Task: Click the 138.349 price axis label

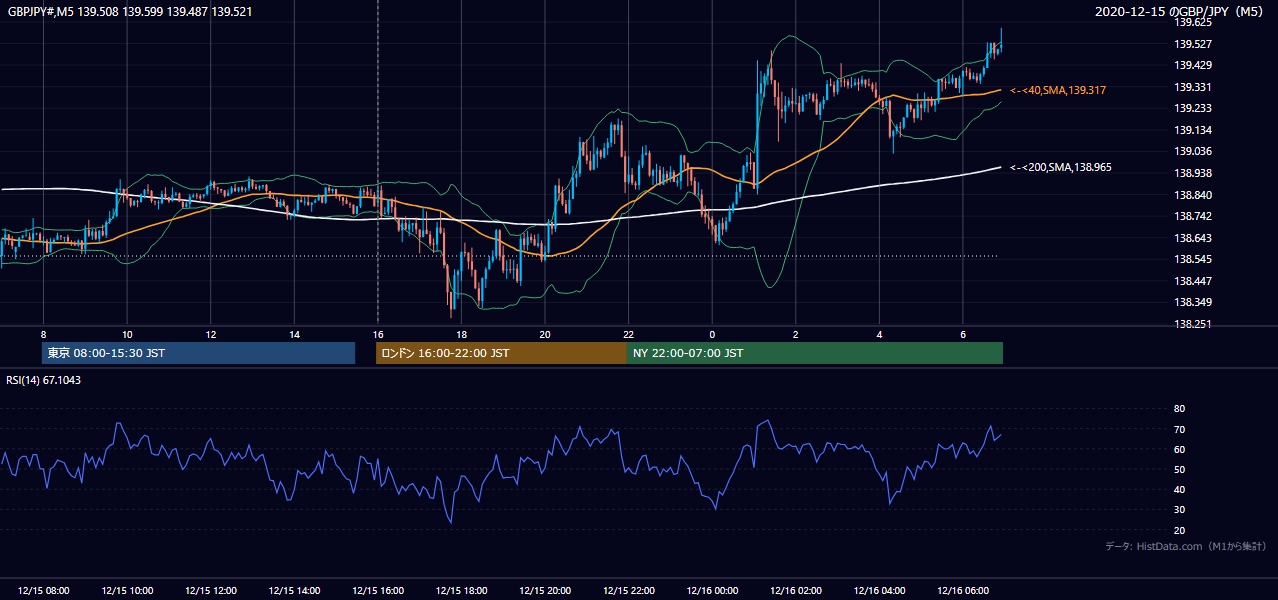Action: [x=1193, y=302]
